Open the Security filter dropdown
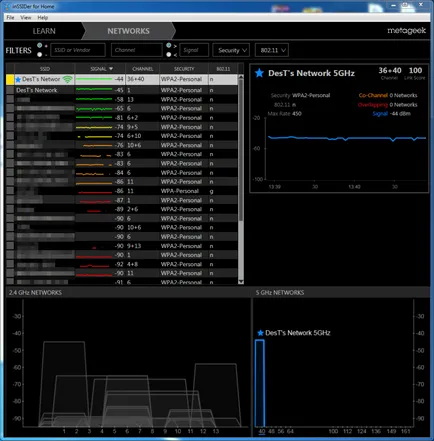This screenshot has width=434, height=441. coord(231,50)
